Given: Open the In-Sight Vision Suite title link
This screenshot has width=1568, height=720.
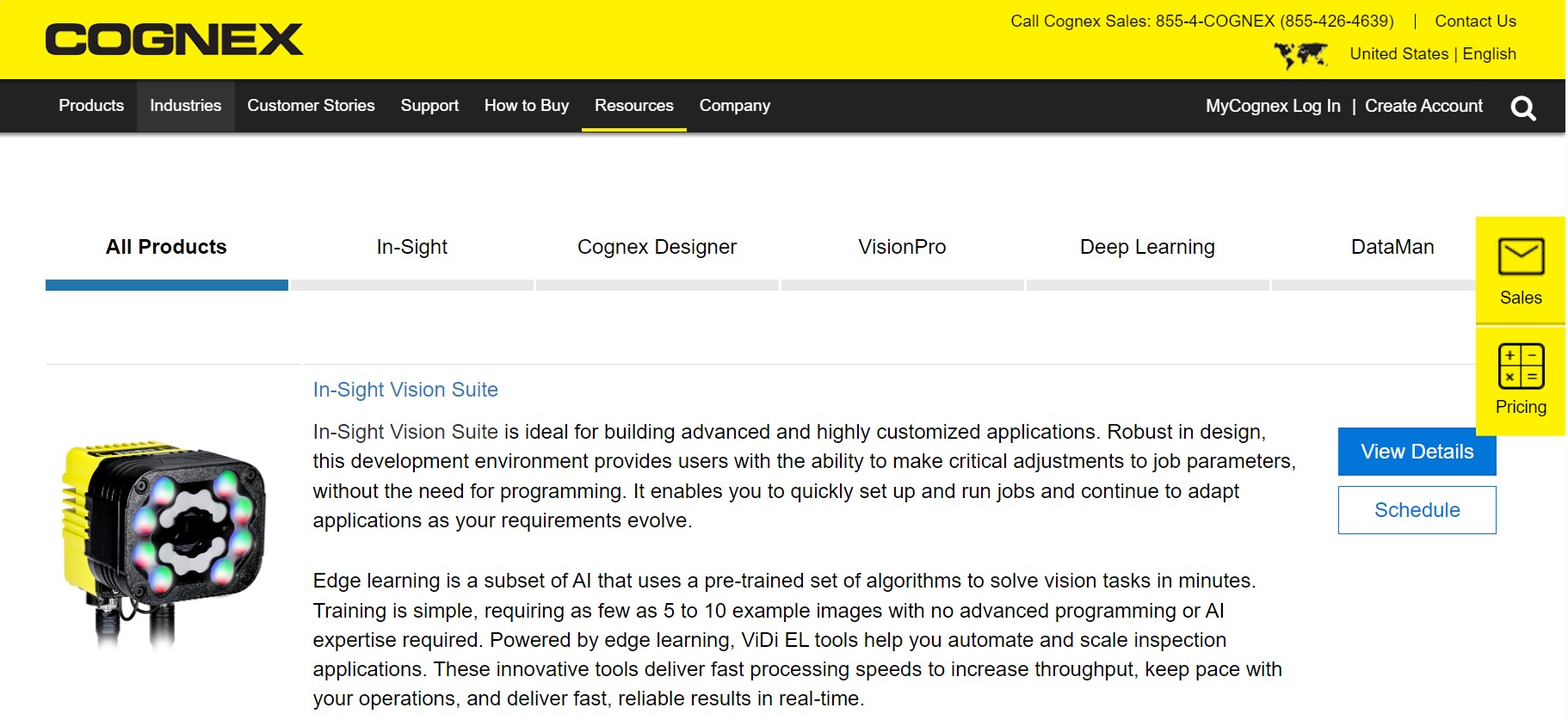Looking at the screenshot, I should pos(405,390).
